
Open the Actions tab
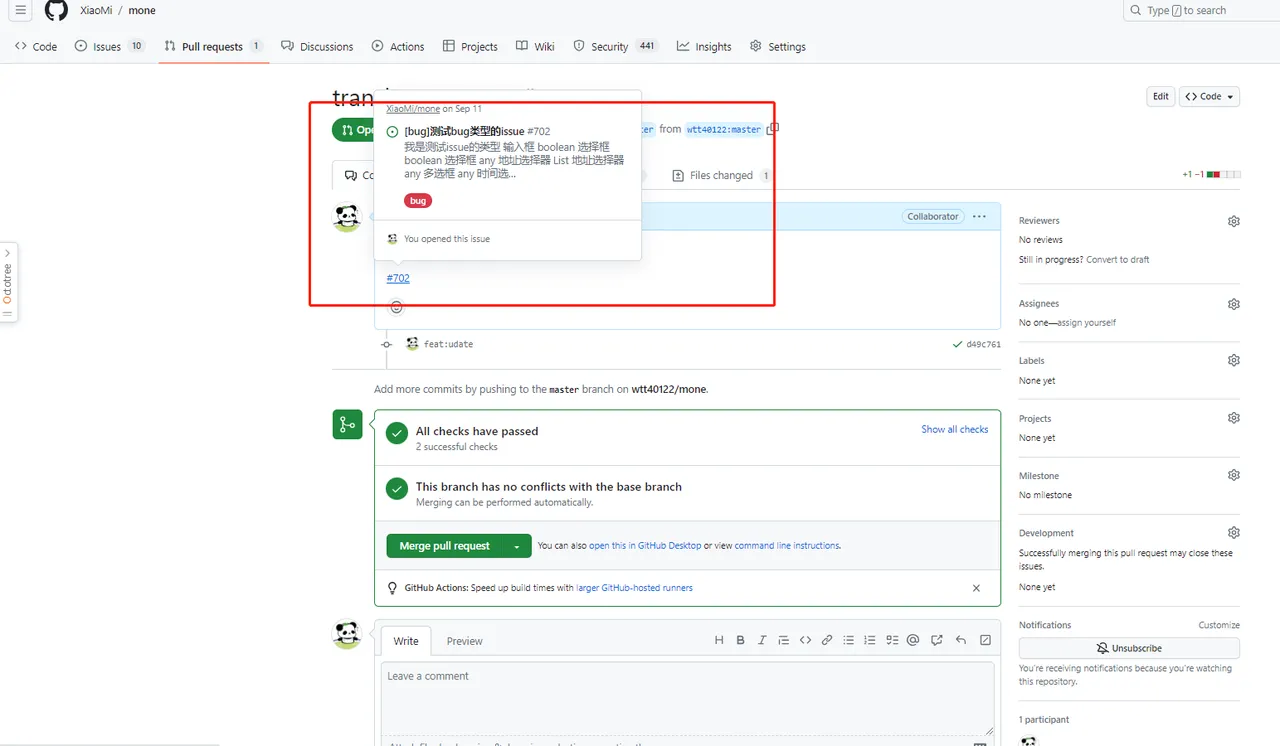coord(398,47)
